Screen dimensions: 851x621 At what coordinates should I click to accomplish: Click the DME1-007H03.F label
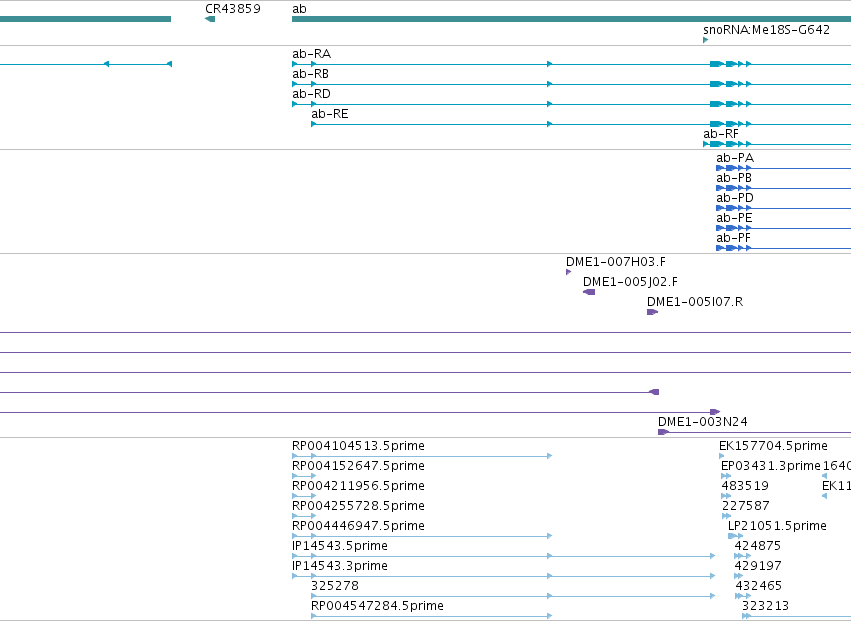click(616, 262)
